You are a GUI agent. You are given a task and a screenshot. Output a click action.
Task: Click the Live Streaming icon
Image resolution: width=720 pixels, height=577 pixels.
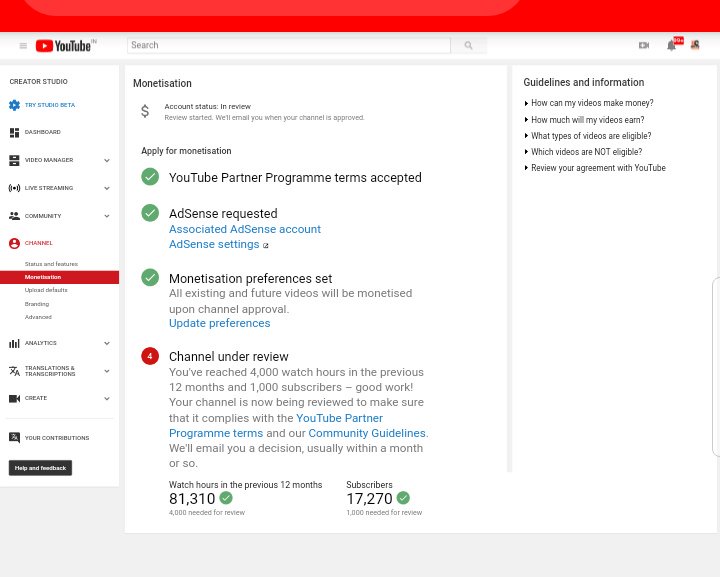(x=14, y=188)
